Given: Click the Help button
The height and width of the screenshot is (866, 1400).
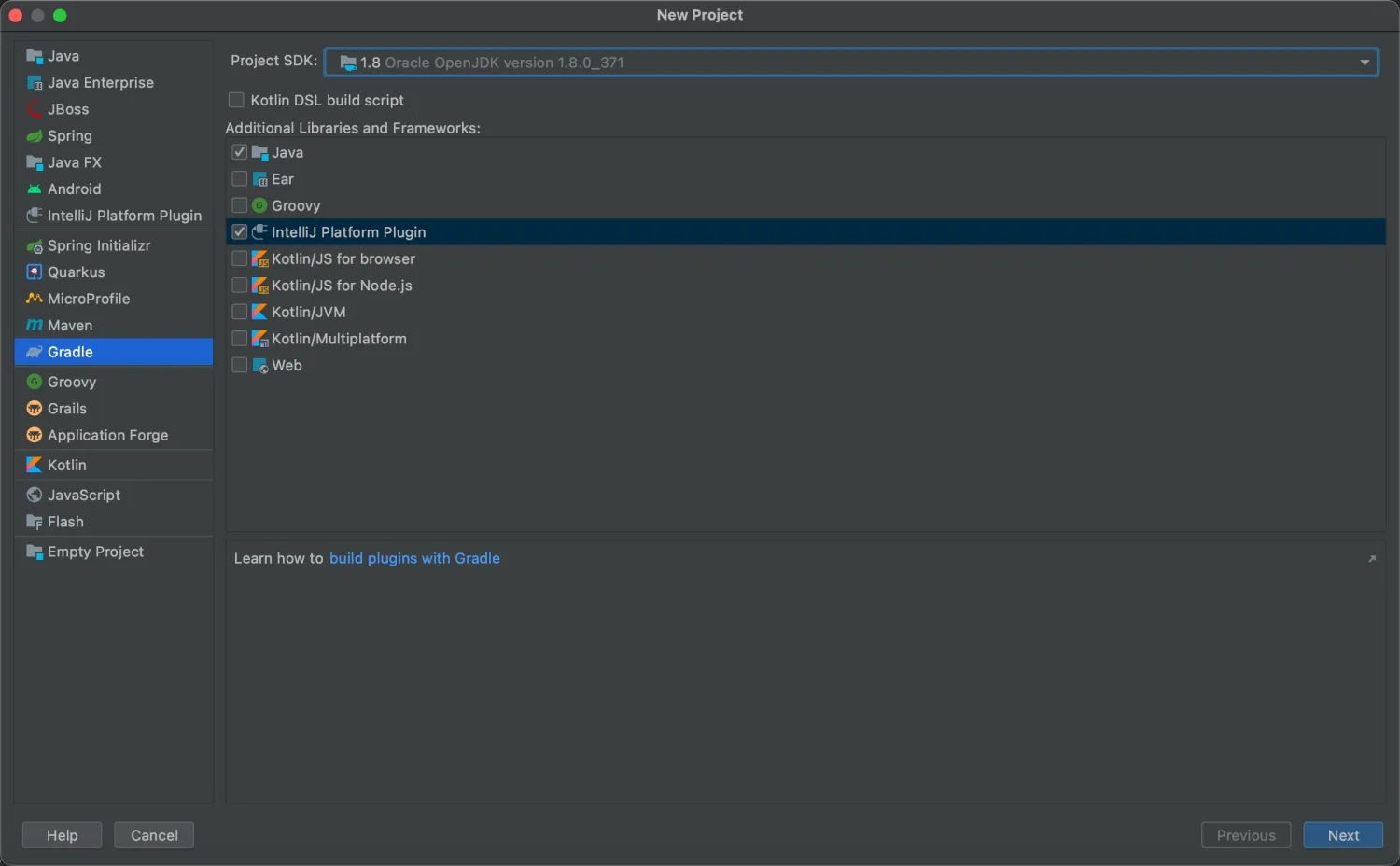Looking at the screenshot, I should coord(63,835).
